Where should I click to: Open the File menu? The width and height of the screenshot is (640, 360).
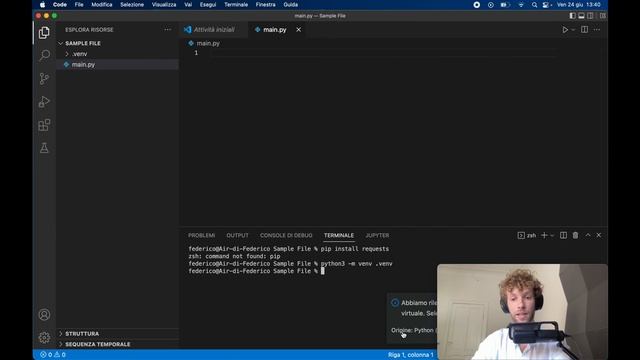[79, 5]
